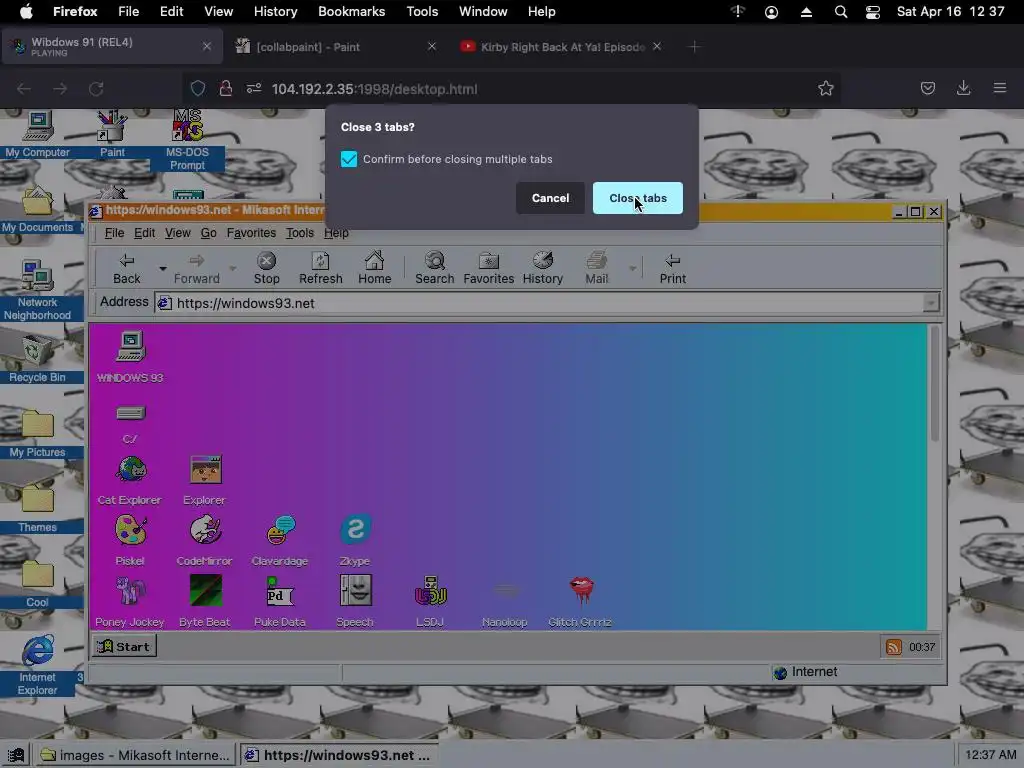Image resolution: width=1024 pixels, height=768 pixels.
Task: Open View menu in Mikasoft Internet window
Action: tap(178, 233)
